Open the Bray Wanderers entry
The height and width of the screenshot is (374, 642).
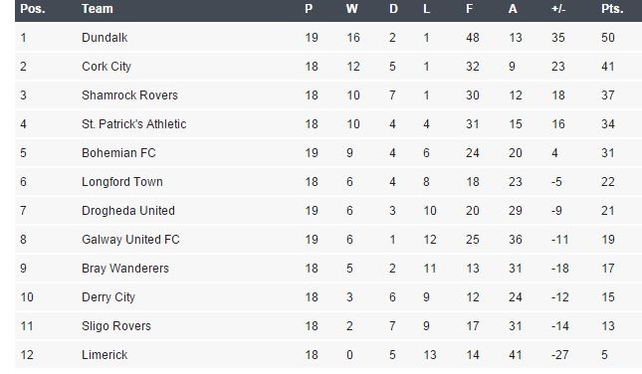point(125,268)
